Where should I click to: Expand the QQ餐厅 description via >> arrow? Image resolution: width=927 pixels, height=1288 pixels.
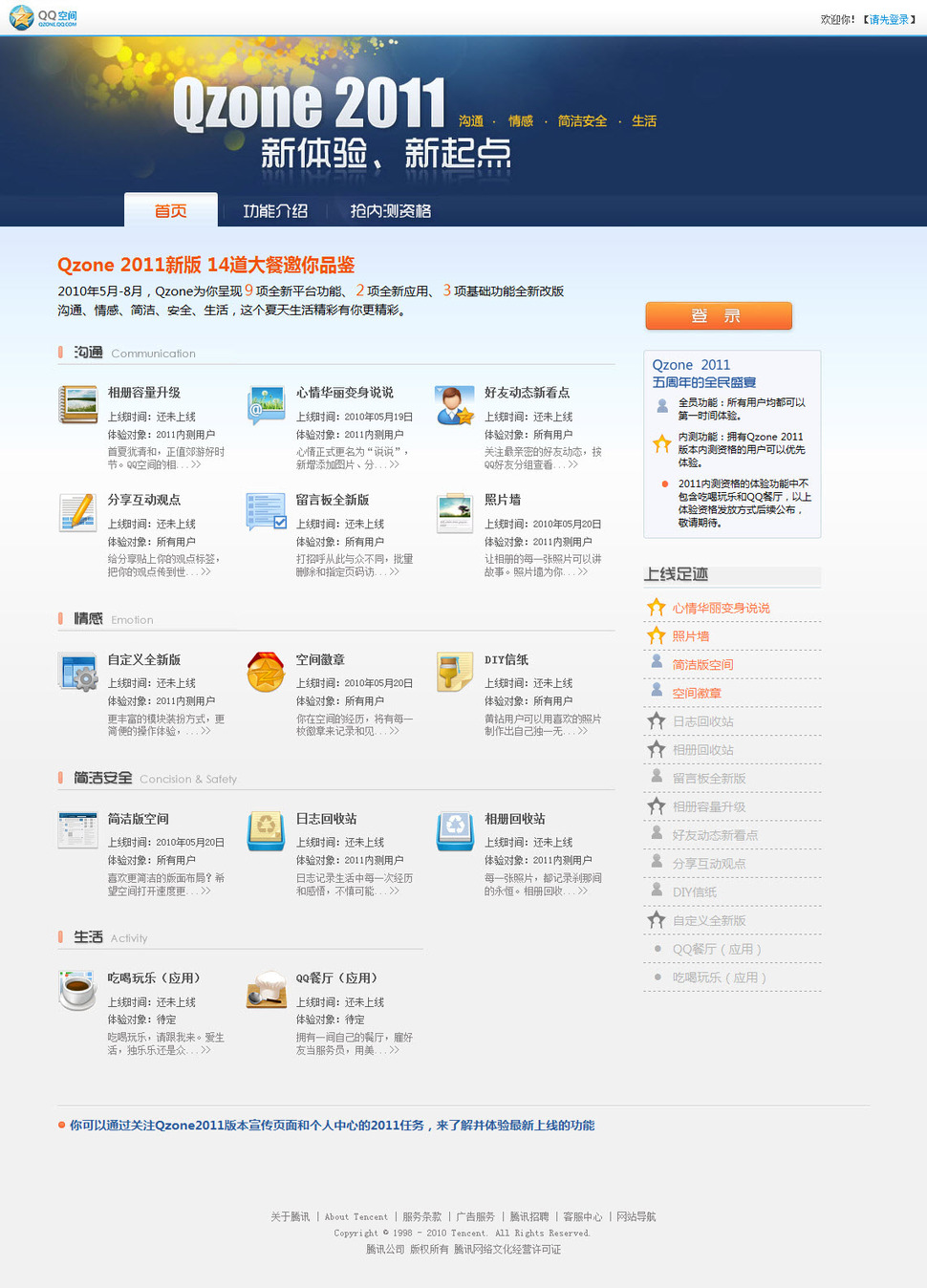pos(395,1050)
